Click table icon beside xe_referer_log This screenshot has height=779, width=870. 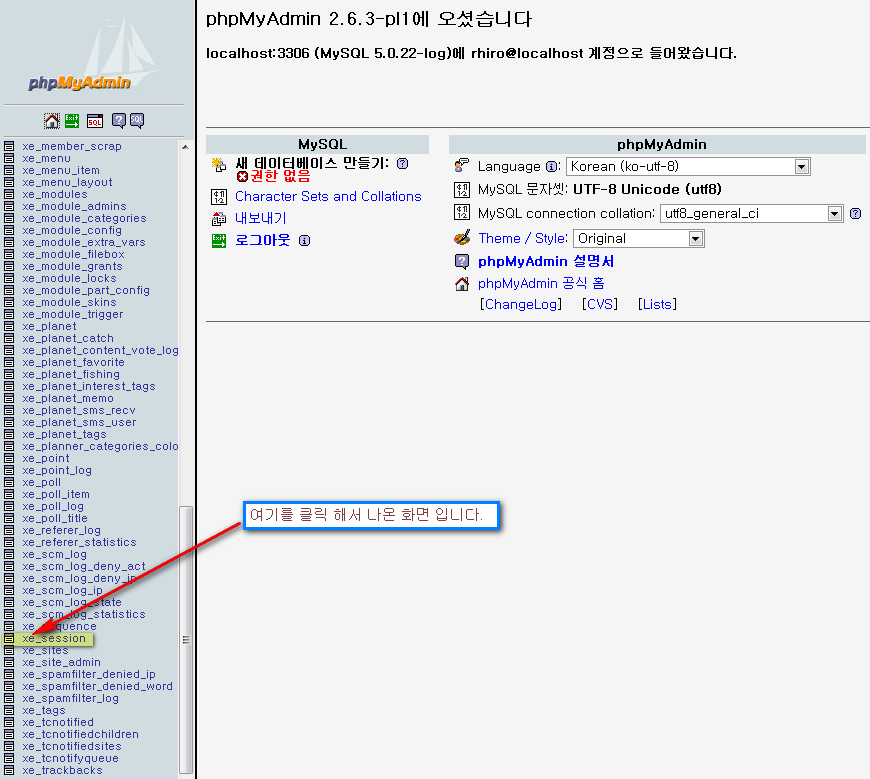click(9, 530)
